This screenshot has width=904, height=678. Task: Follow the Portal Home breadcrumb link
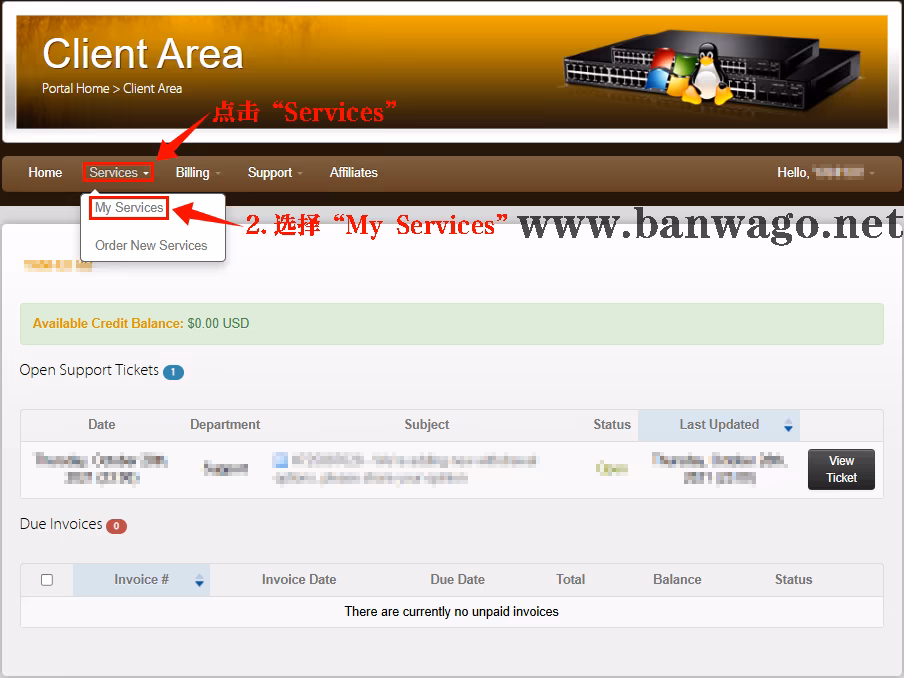click(x=75, y=88)
